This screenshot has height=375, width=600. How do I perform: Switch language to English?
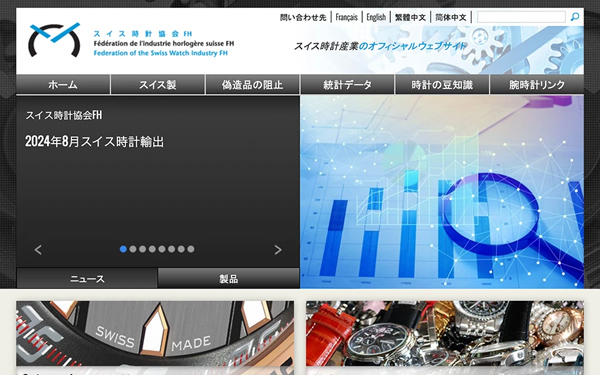[x=376, y=17]
